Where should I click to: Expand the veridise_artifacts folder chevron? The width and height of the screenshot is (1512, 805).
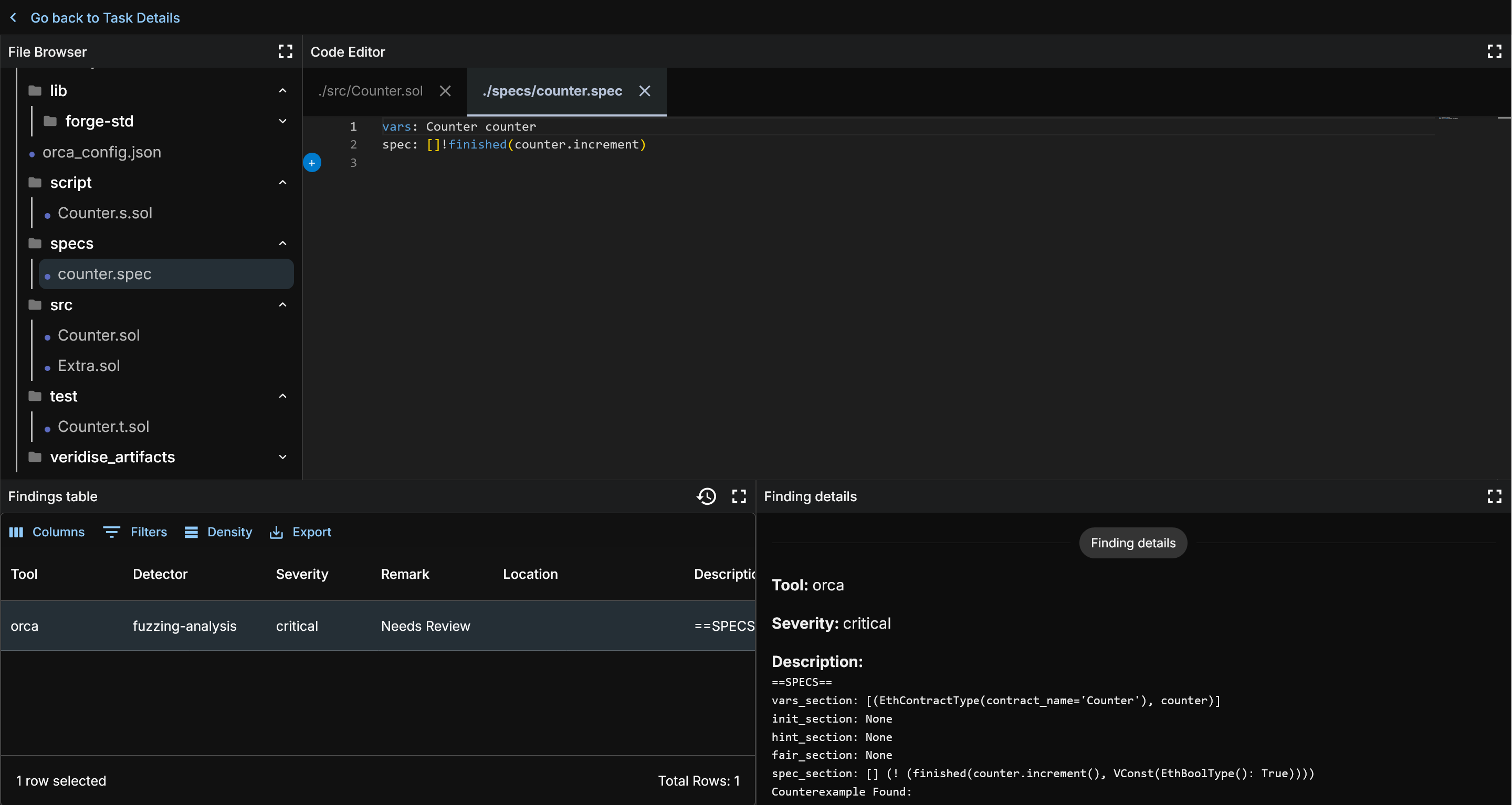282,457
